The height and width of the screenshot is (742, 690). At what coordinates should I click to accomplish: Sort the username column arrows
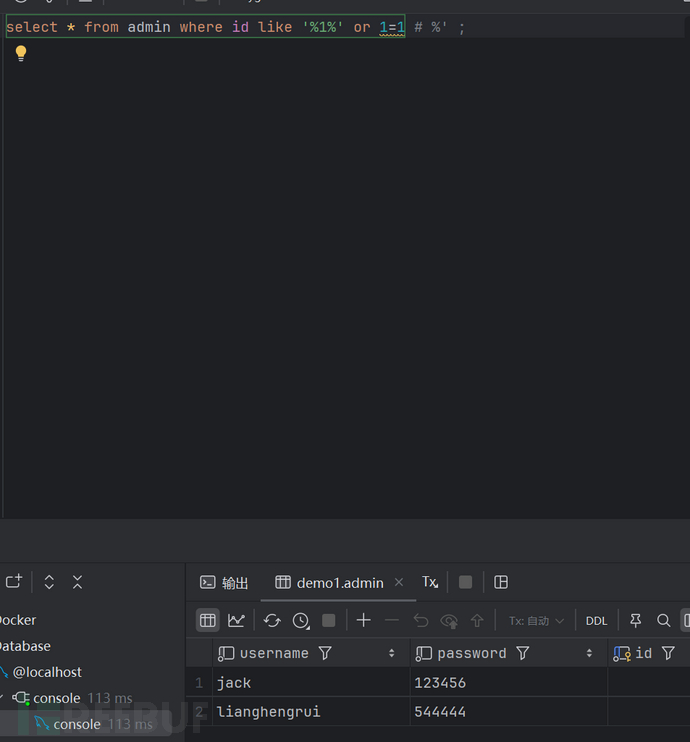click(391, 653)
